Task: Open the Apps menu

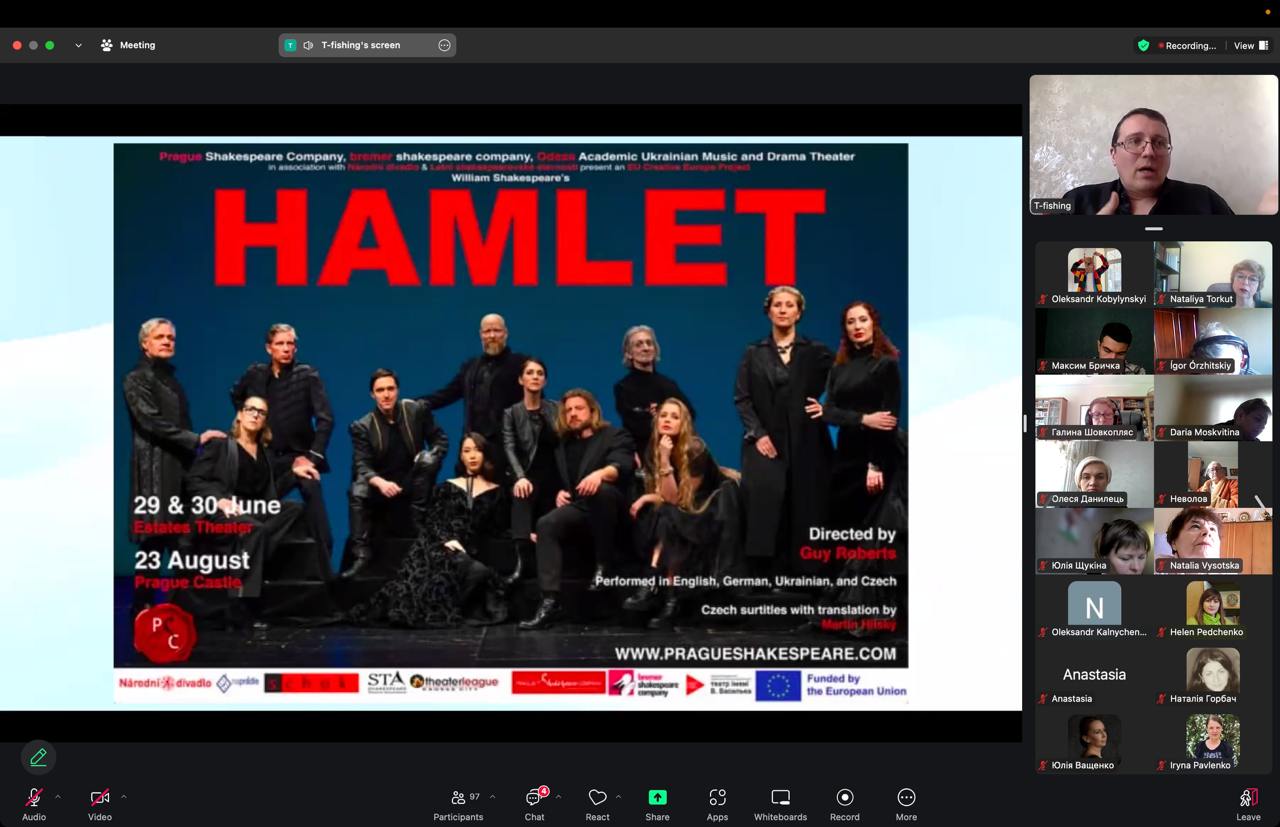Action: pos(717,798)
